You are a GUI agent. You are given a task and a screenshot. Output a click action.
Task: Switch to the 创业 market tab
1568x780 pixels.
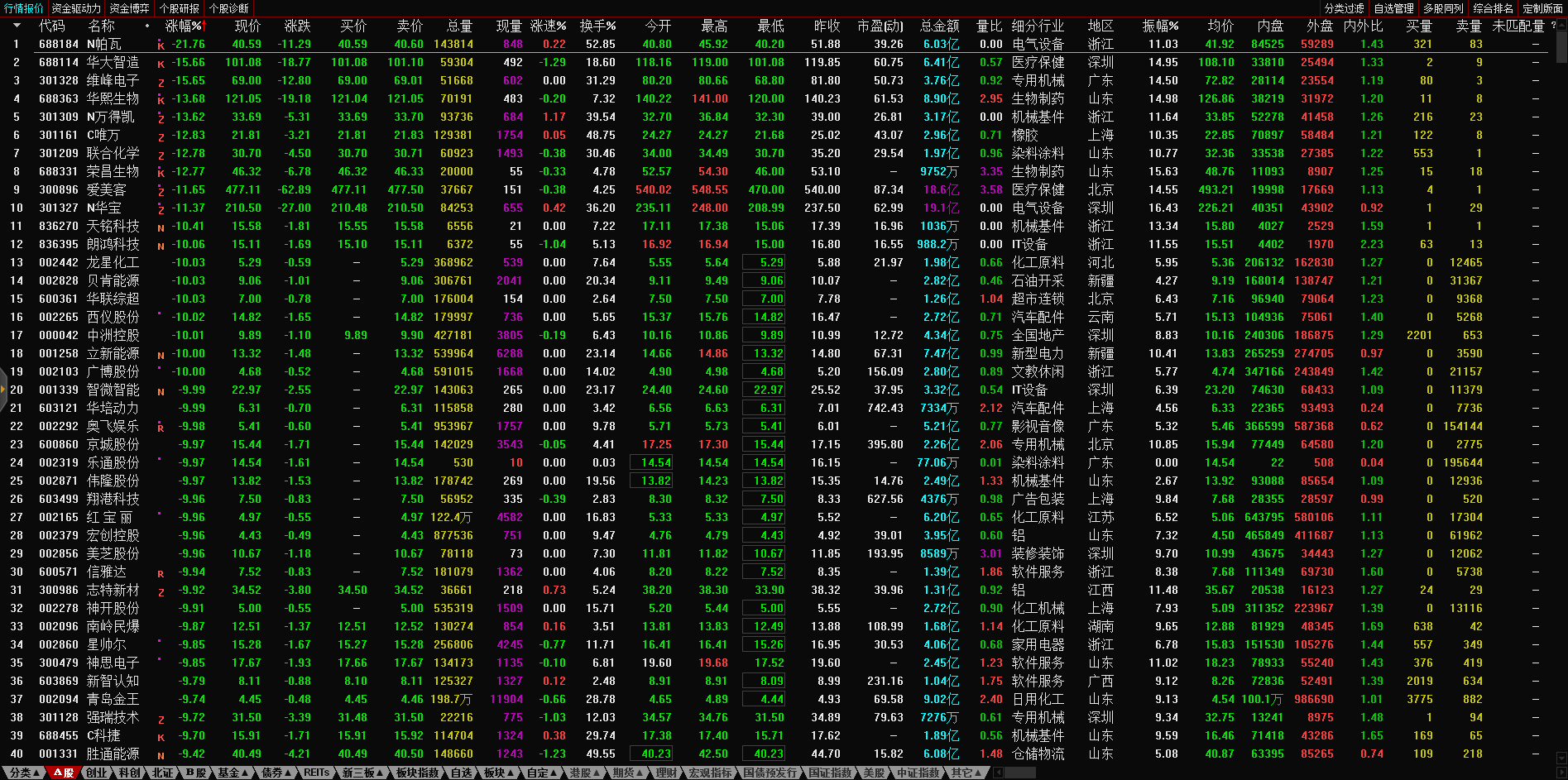(97, 773)
